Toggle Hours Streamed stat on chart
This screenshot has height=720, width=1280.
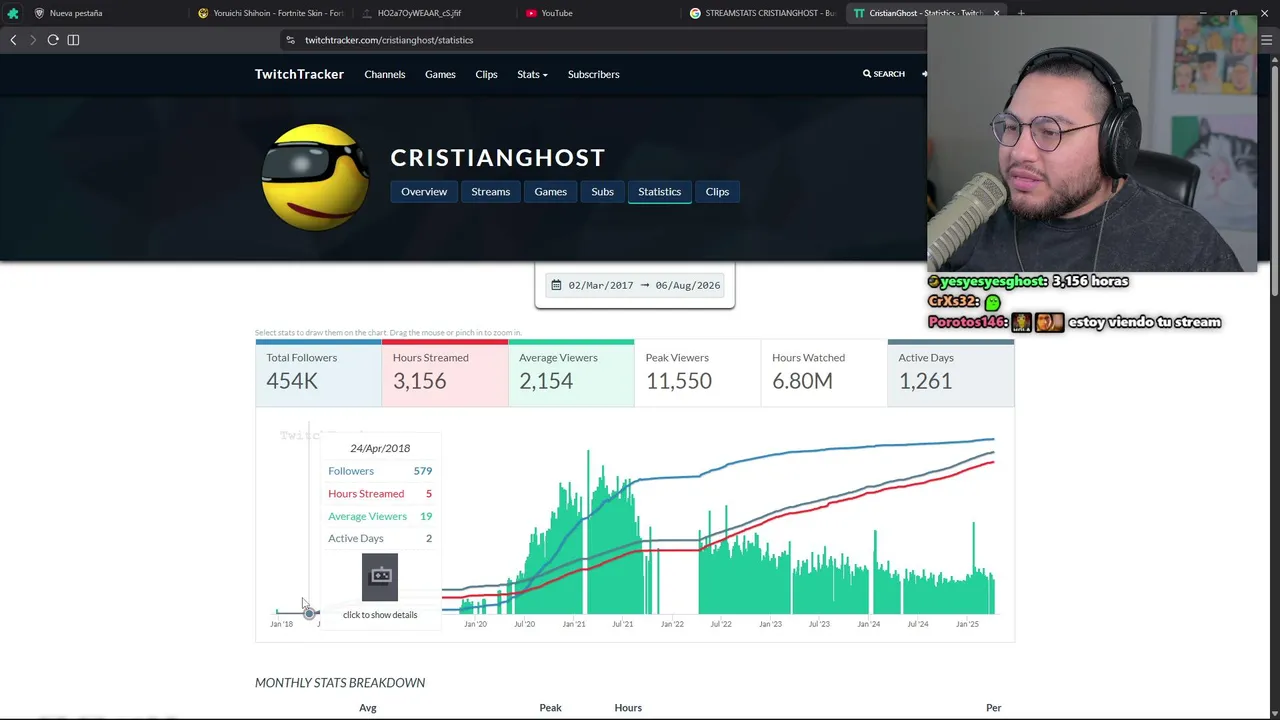click(445, 372)
